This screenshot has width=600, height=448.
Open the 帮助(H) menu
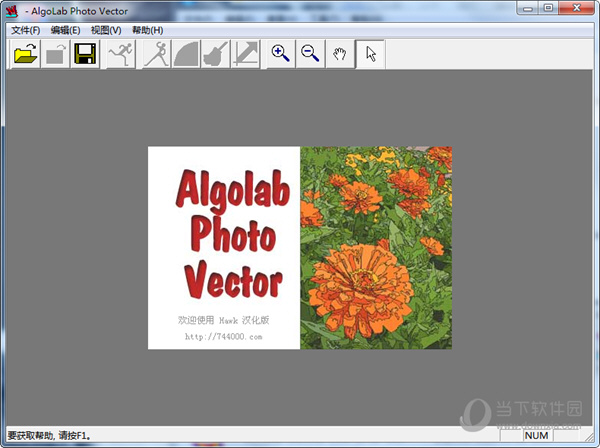click(x=147, y=30)
